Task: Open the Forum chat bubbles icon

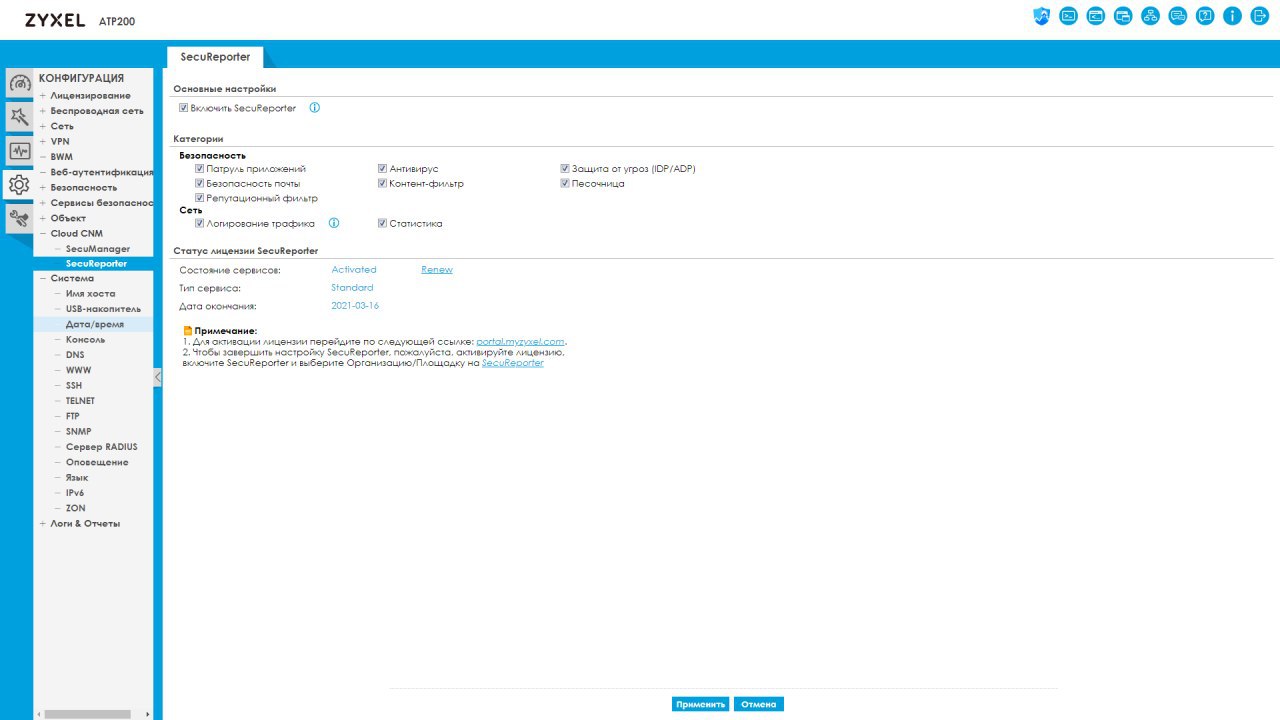Action: point(1178,16)
